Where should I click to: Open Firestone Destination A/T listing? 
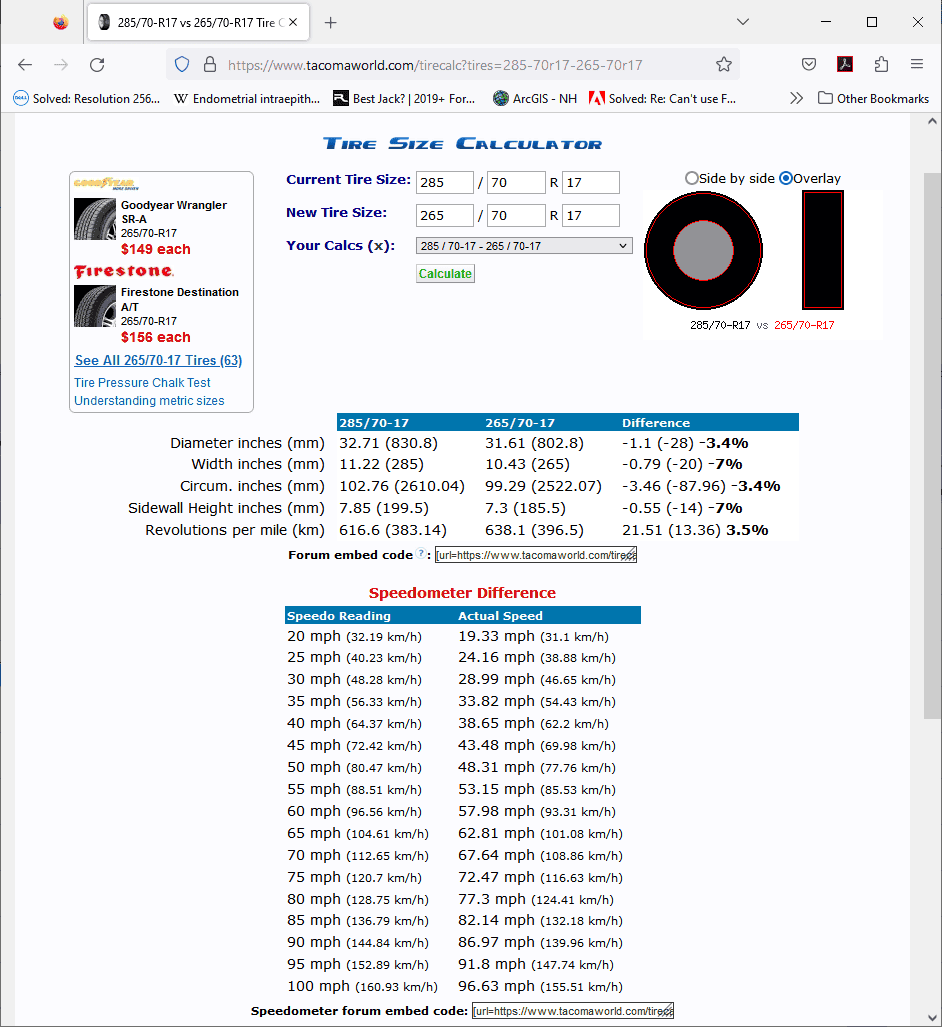click(x=179, y=299)
